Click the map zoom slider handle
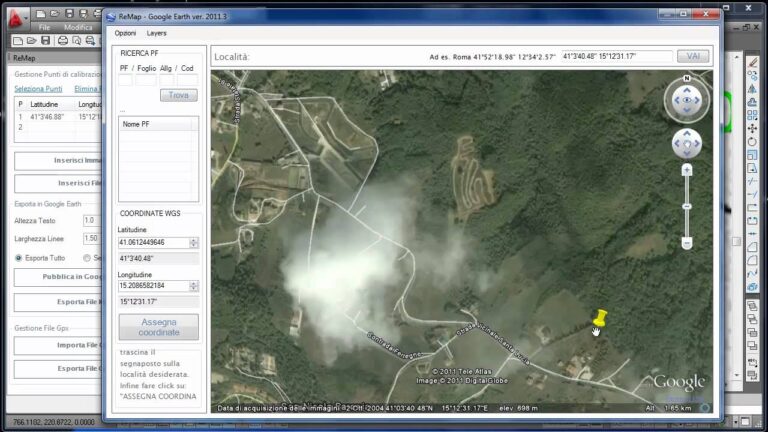This screenshot has width=768, height=432. (x=687, y=207)
